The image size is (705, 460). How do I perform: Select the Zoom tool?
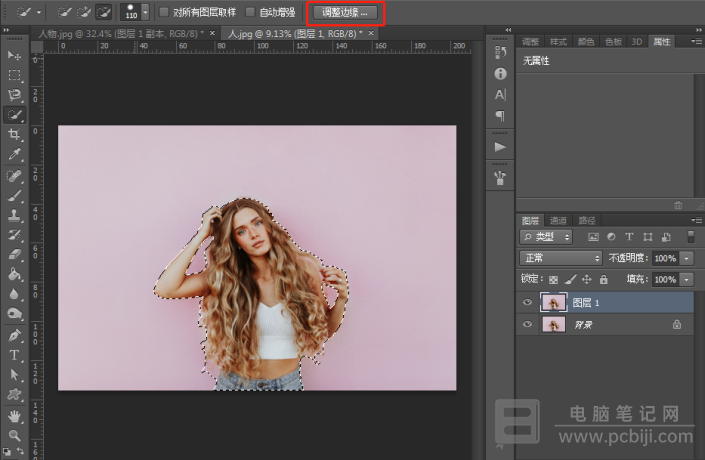pos(14,435)
